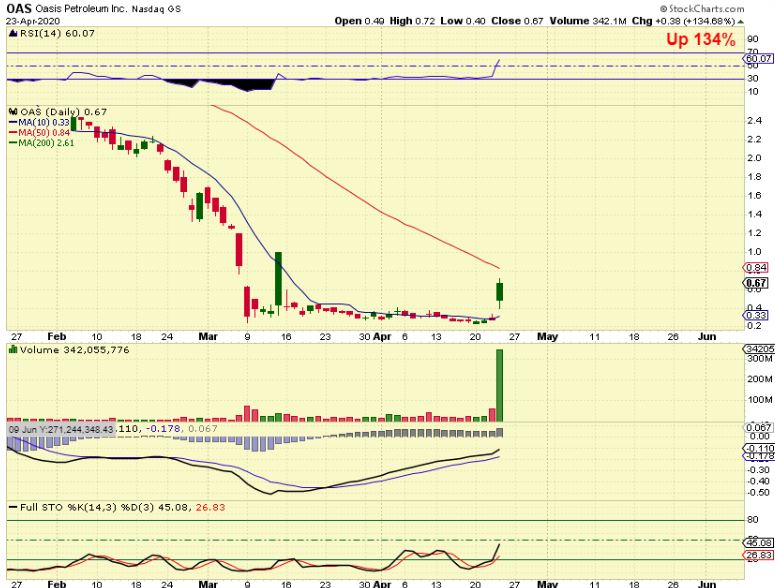Click the Nasdaq GS exchange label

pos(156,9)
